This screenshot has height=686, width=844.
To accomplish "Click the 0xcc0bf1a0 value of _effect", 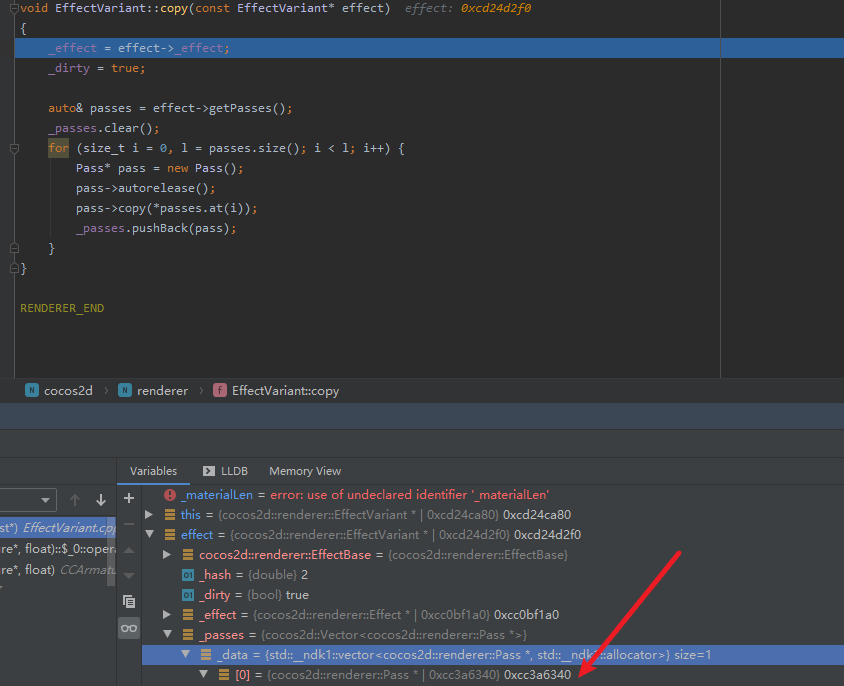I will click(x=526, y=615).
